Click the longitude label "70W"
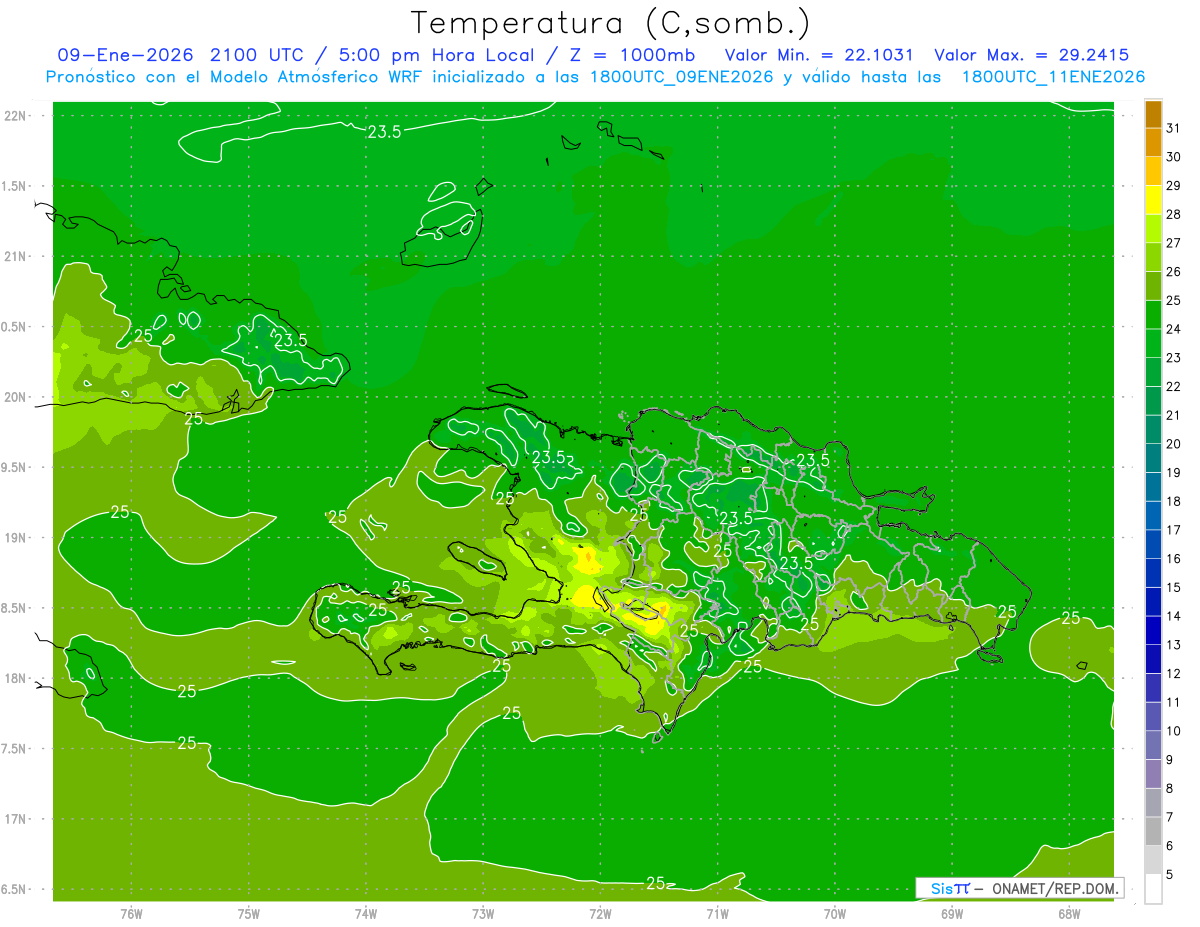 [x=835, y=913]
